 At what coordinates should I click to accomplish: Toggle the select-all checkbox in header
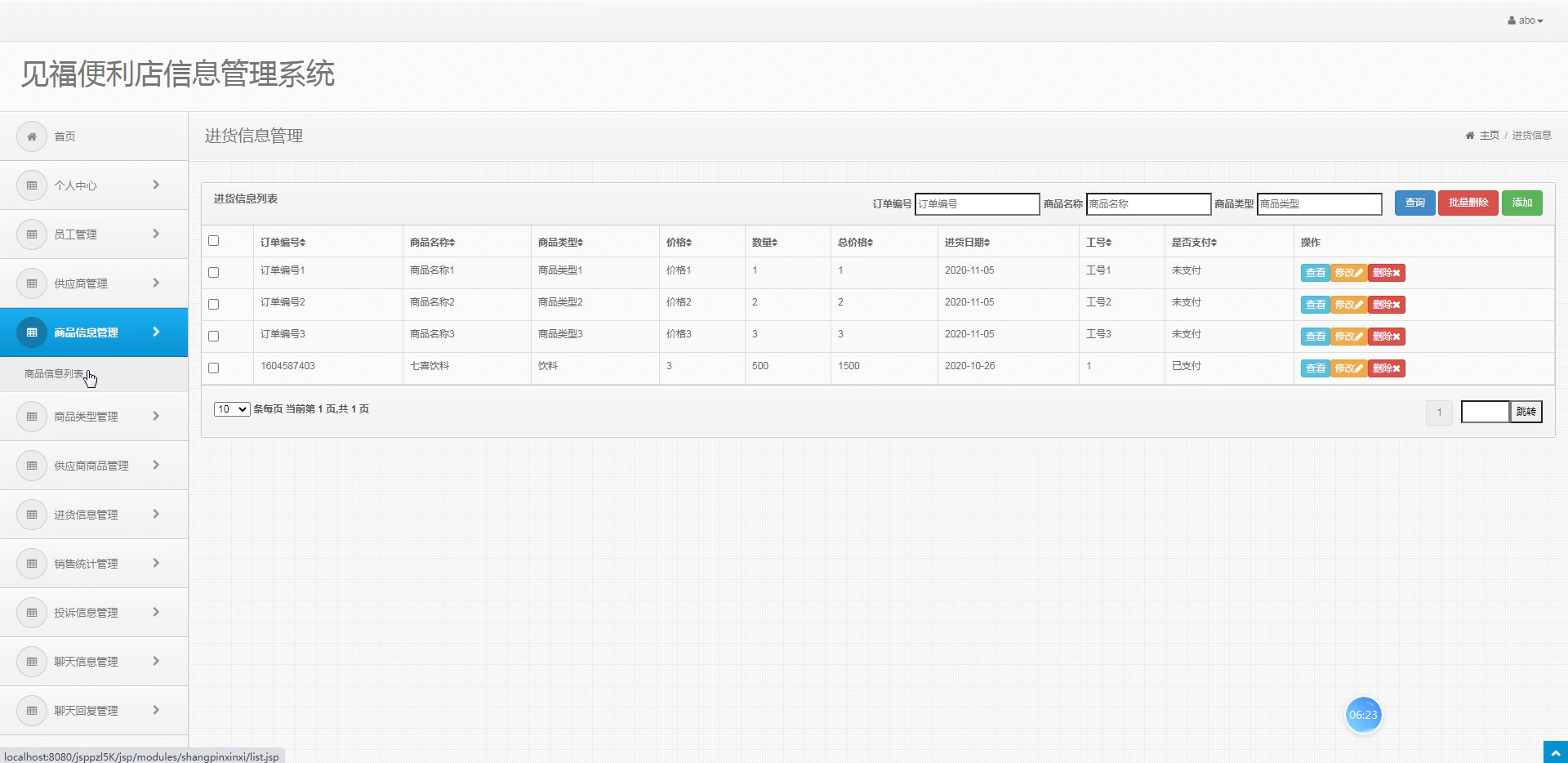point(214,241)
